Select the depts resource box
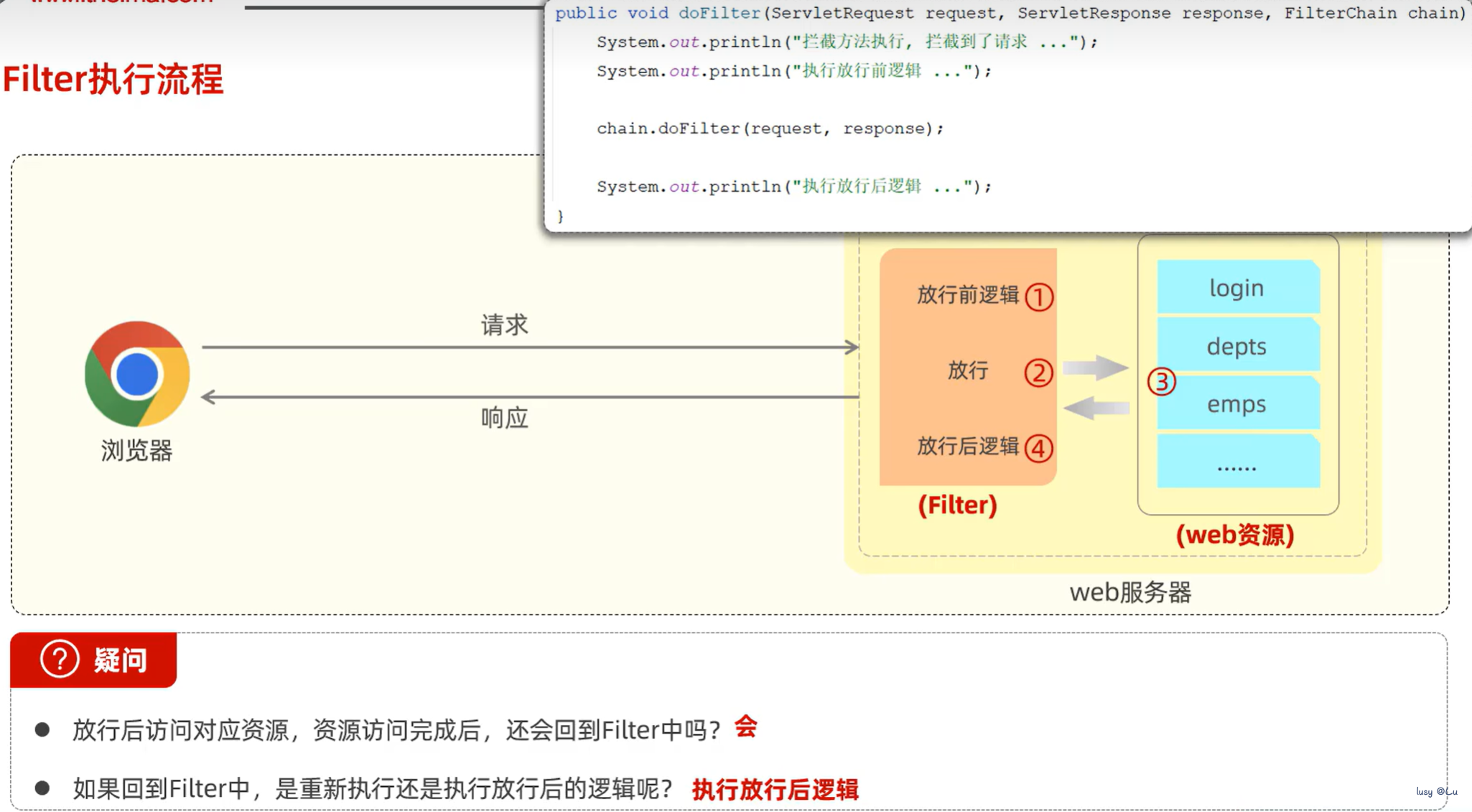The image size is (1472, 812). [1237, 346]
